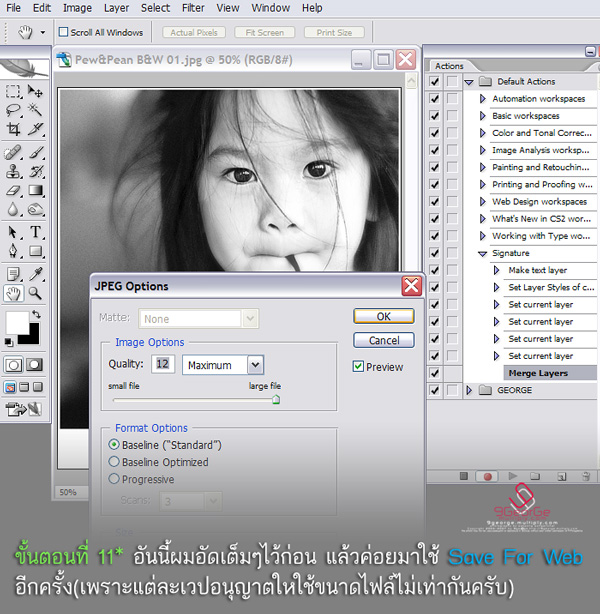600x614 pixels.
Task: Select the Slice tool
Action: (35, 129)
